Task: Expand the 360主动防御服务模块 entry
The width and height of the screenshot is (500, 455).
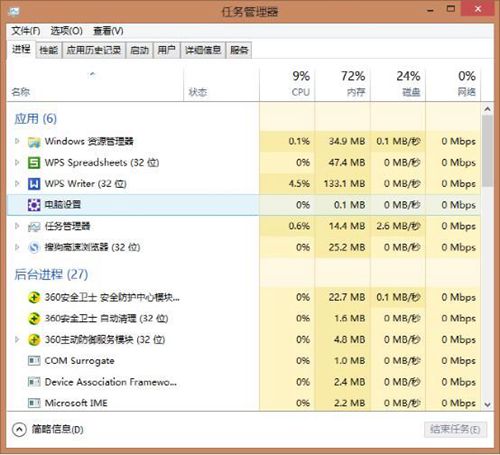Action: pos(17,340)
